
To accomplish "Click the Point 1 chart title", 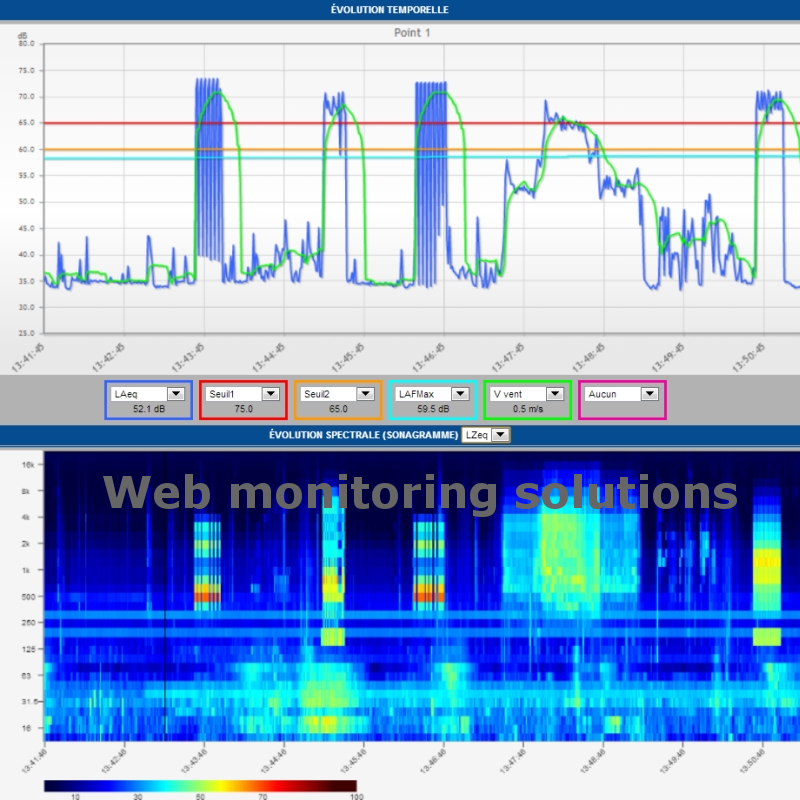I will [x=411, y=31].
